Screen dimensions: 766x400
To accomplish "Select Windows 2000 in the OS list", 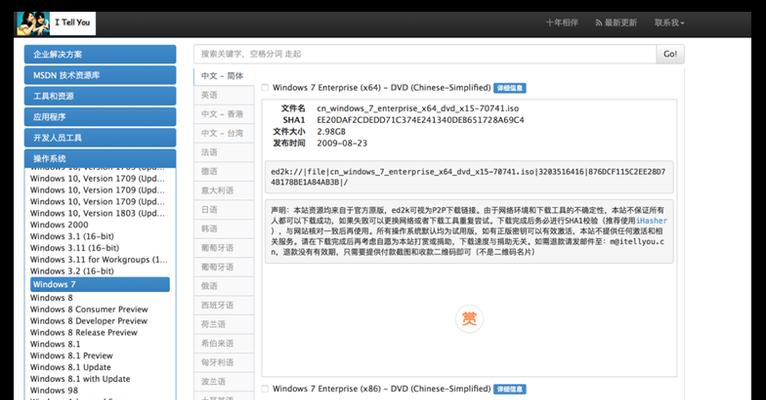I will point(59,225).
